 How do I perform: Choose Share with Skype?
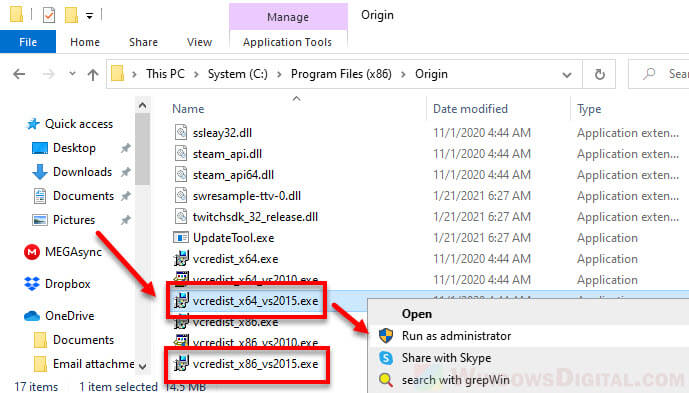coord(446,358)
